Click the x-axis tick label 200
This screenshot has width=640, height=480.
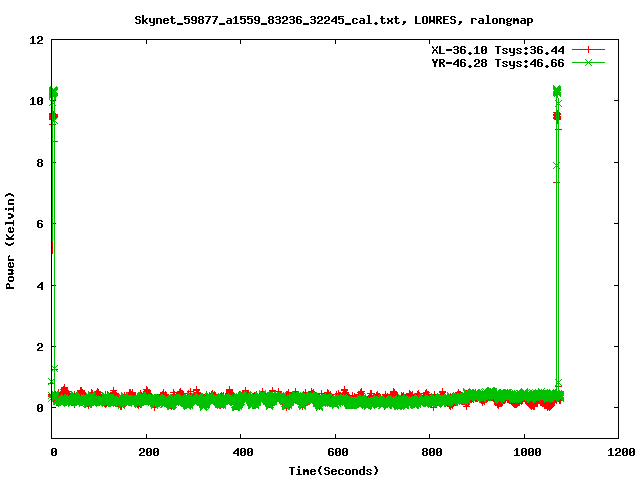(149, 452)
